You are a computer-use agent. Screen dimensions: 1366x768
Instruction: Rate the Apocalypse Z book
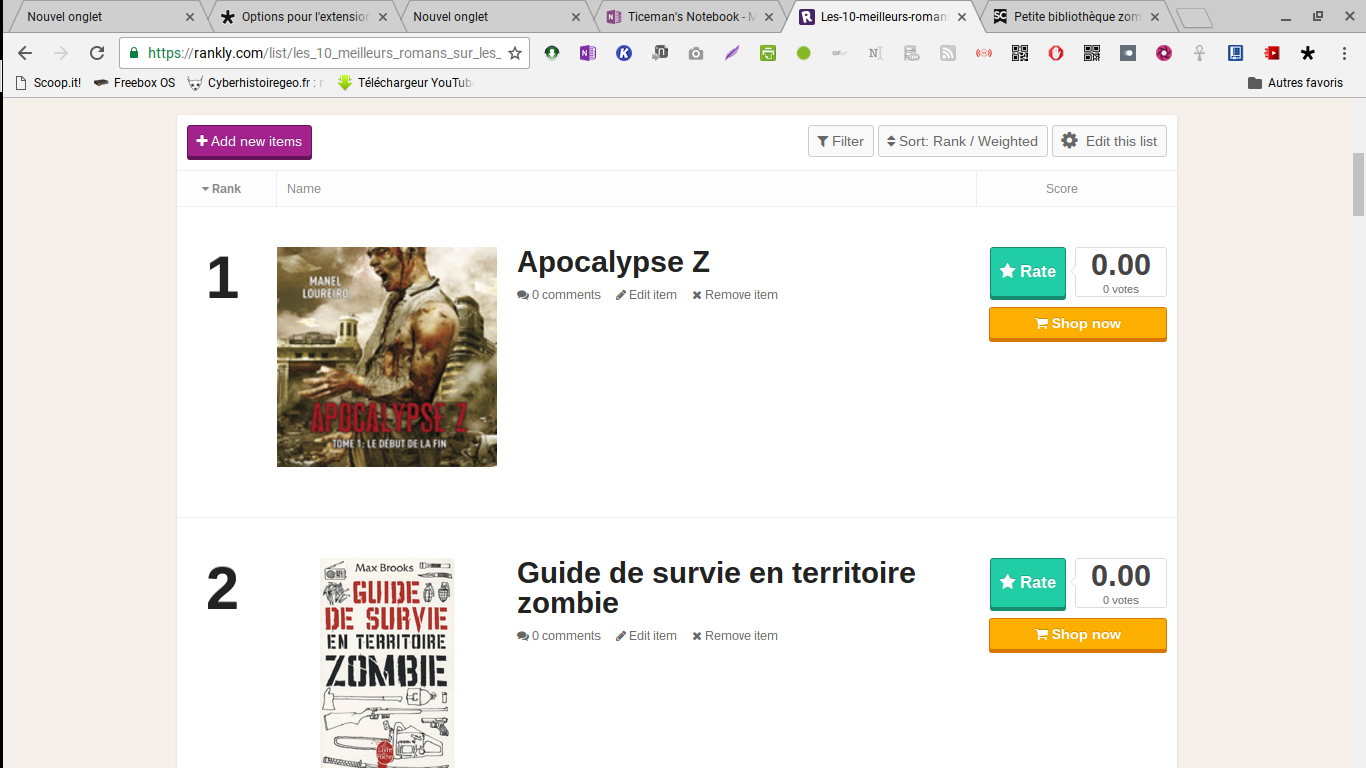tap(1027, 271)
